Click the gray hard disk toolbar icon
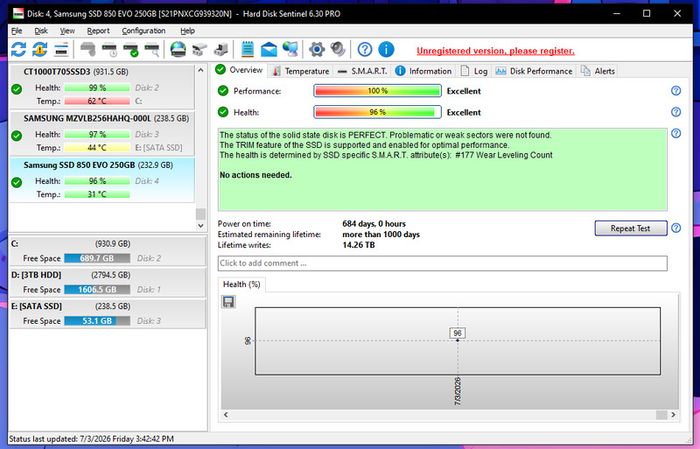The width and height of the screenshot is (700, 449). coord(88,49)
